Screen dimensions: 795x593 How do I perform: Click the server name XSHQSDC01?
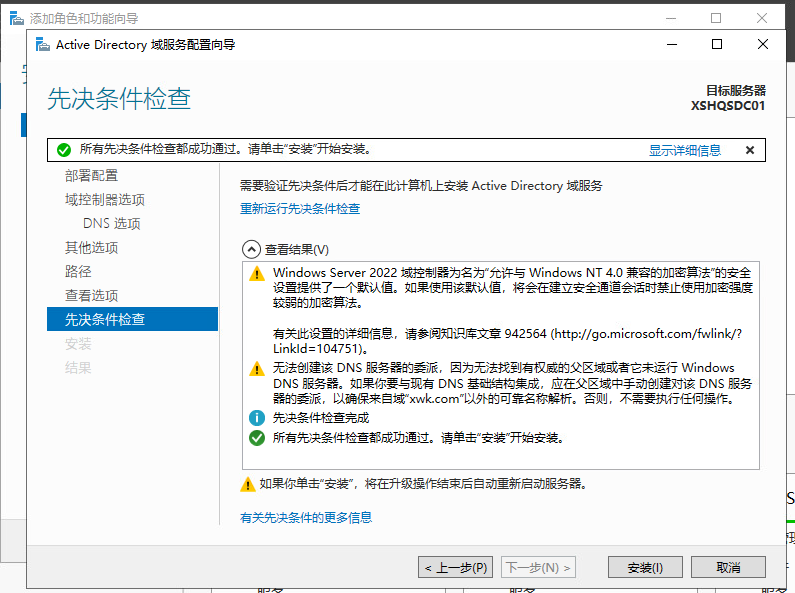coord(728,105)
